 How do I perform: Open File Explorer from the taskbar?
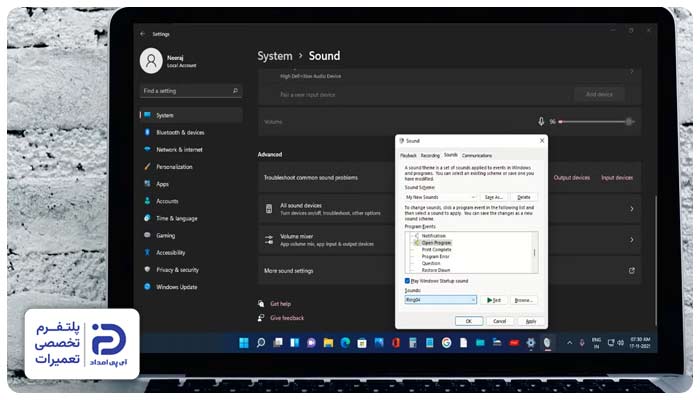point(328,343)
